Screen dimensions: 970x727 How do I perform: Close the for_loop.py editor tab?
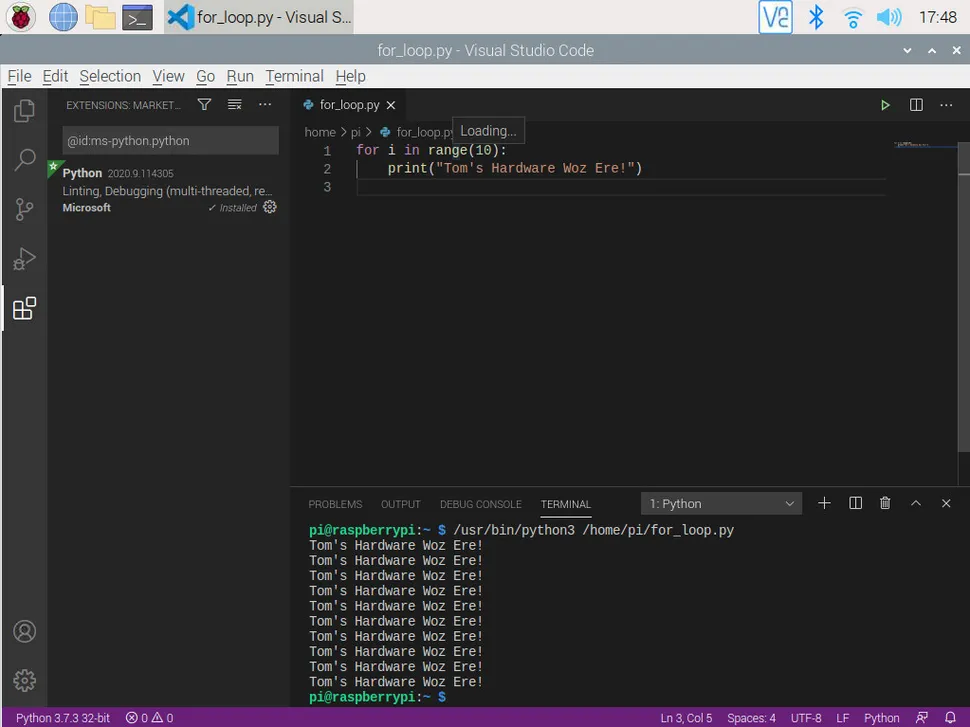pos(391,105)
